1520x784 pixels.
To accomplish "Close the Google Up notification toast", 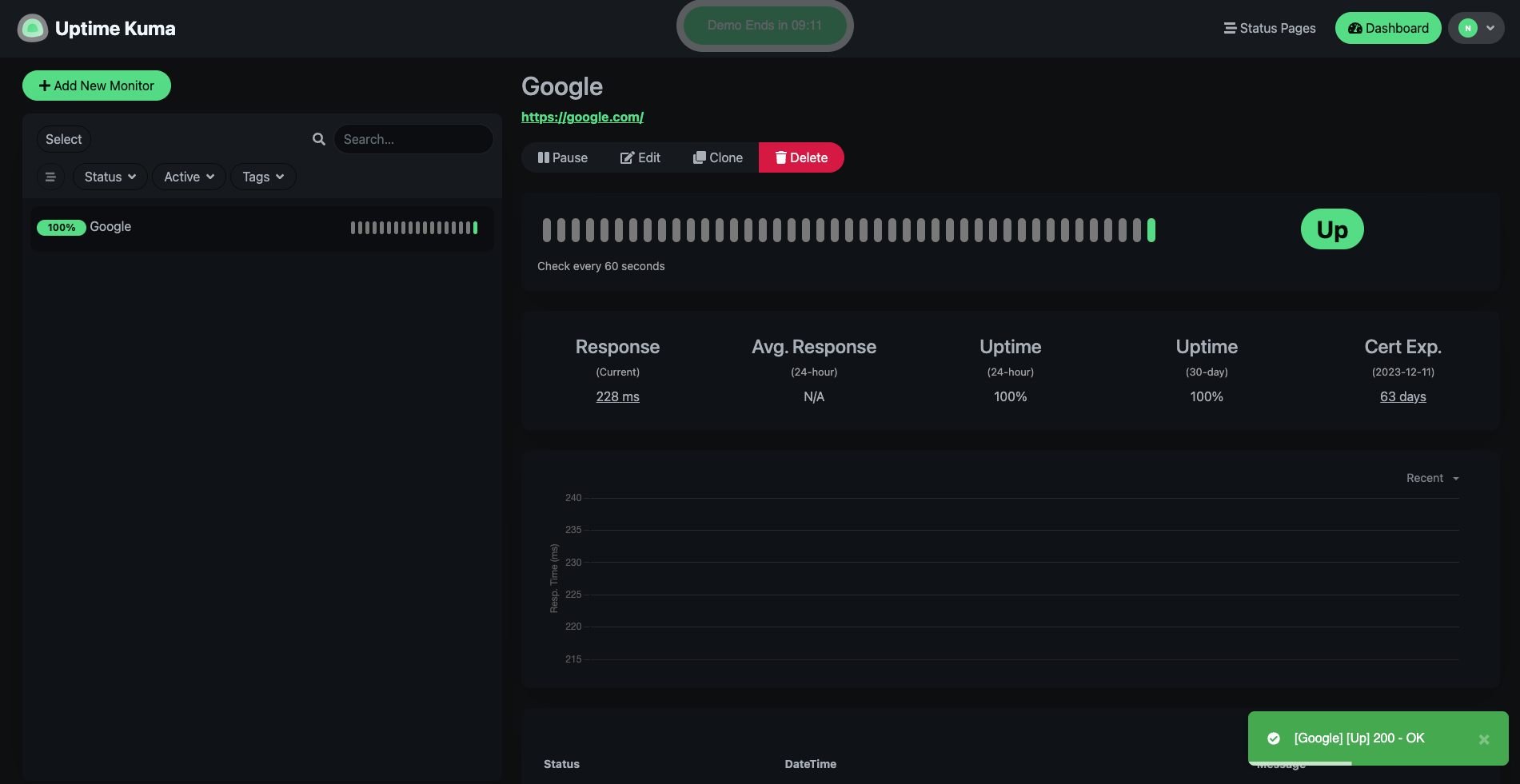I will click(1484, 739).
